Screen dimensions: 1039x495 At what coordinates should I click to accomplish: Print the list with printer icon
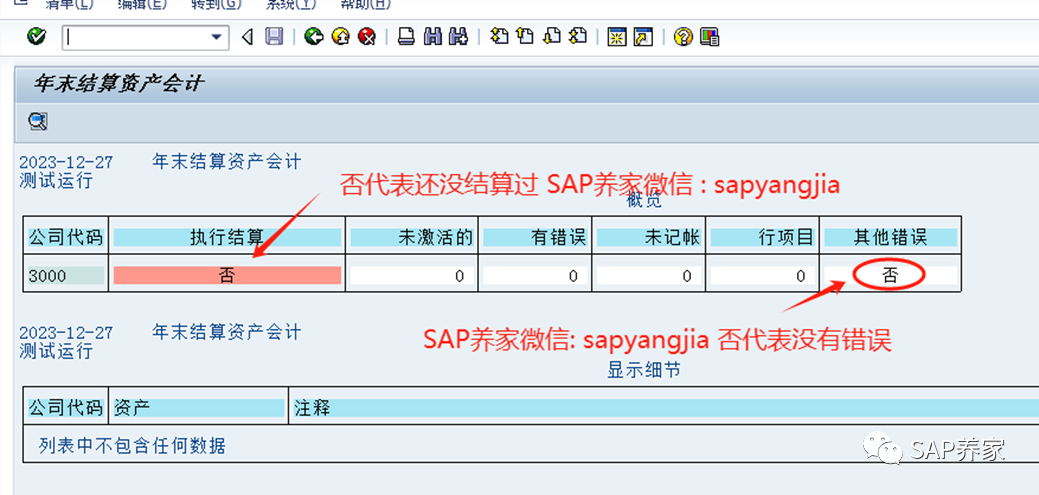tap(406, 36)
